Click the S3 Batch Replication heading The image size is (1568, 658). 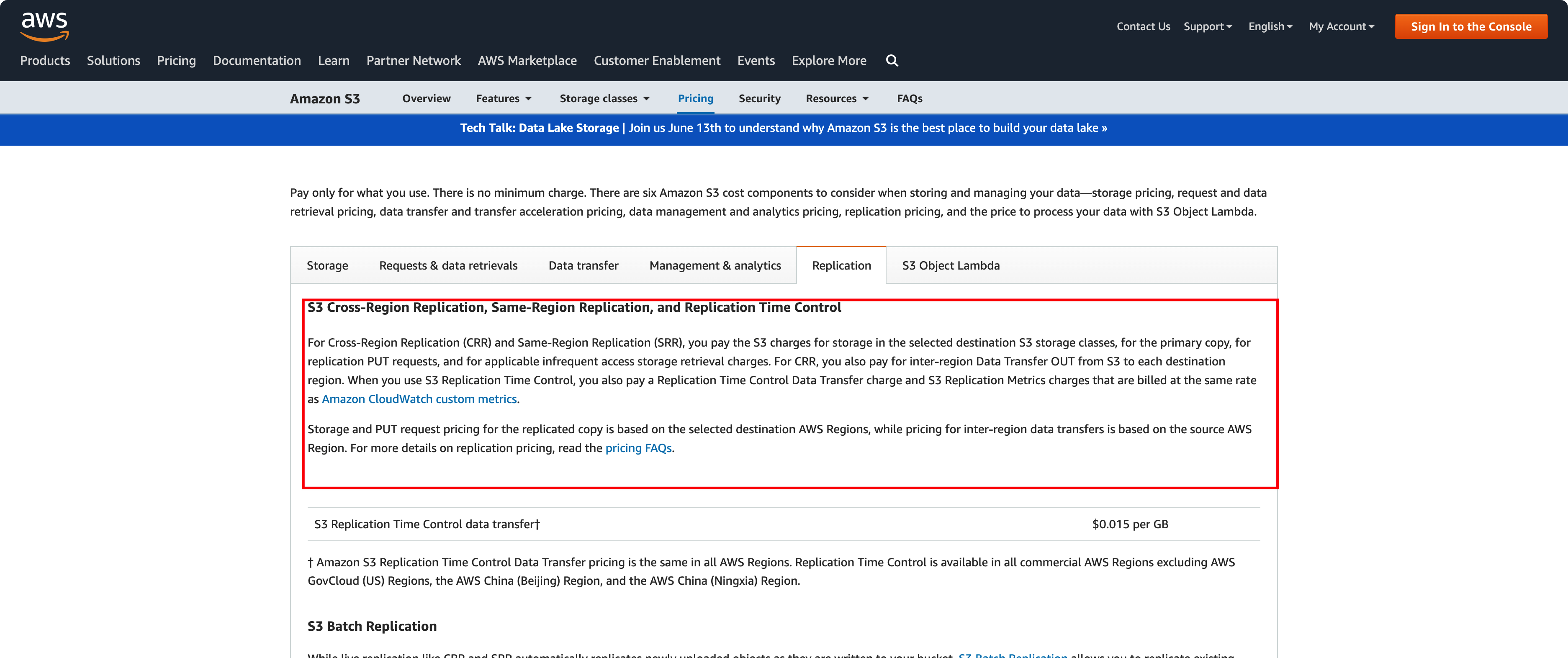[372, 626]
